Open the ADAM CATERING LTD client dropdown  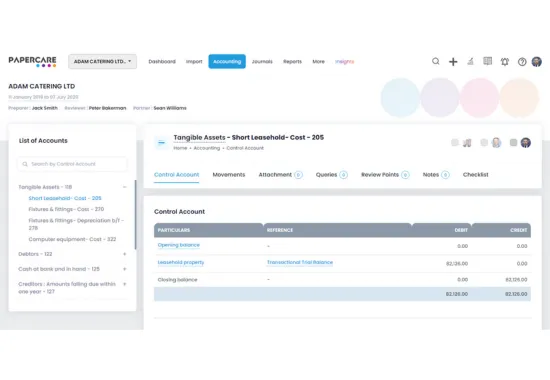(x=102, y=61)
